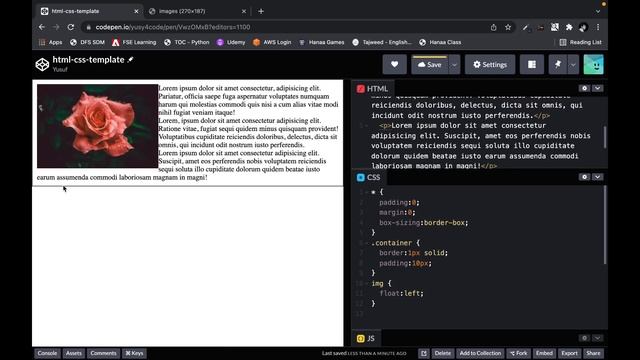Image resolution: width=640 pixels, height=360 pixels.
Task: Close the images browser tab
Action: 244,11
